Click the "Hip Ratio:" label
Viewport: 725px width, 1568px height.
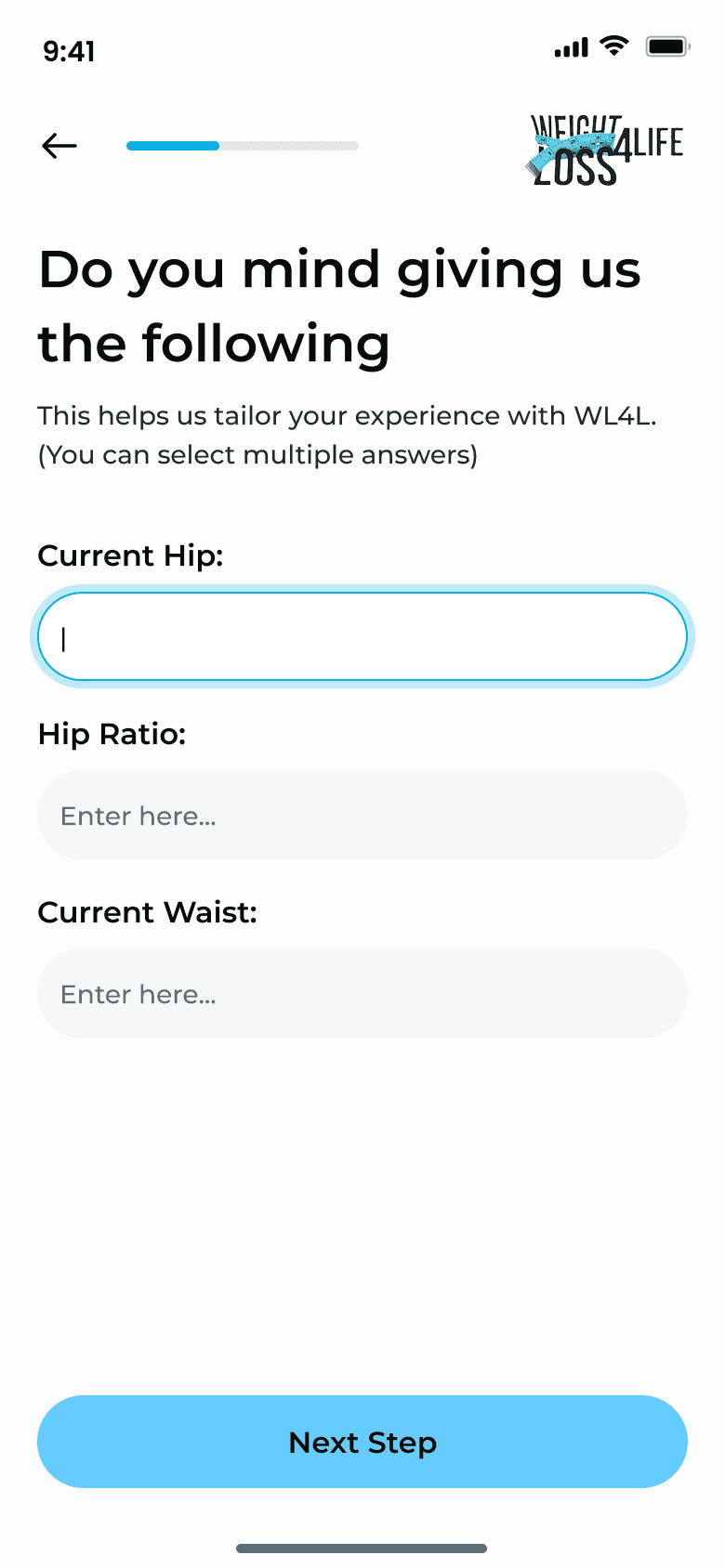tap(112, 734)
